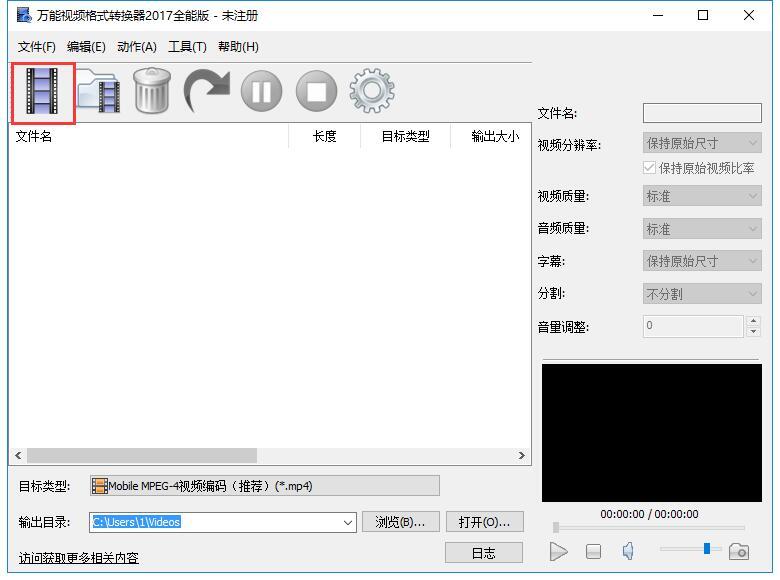This screenshot has height=580, width=780.
Task: Click the 目标类型 column header
Action: point(405,136)
